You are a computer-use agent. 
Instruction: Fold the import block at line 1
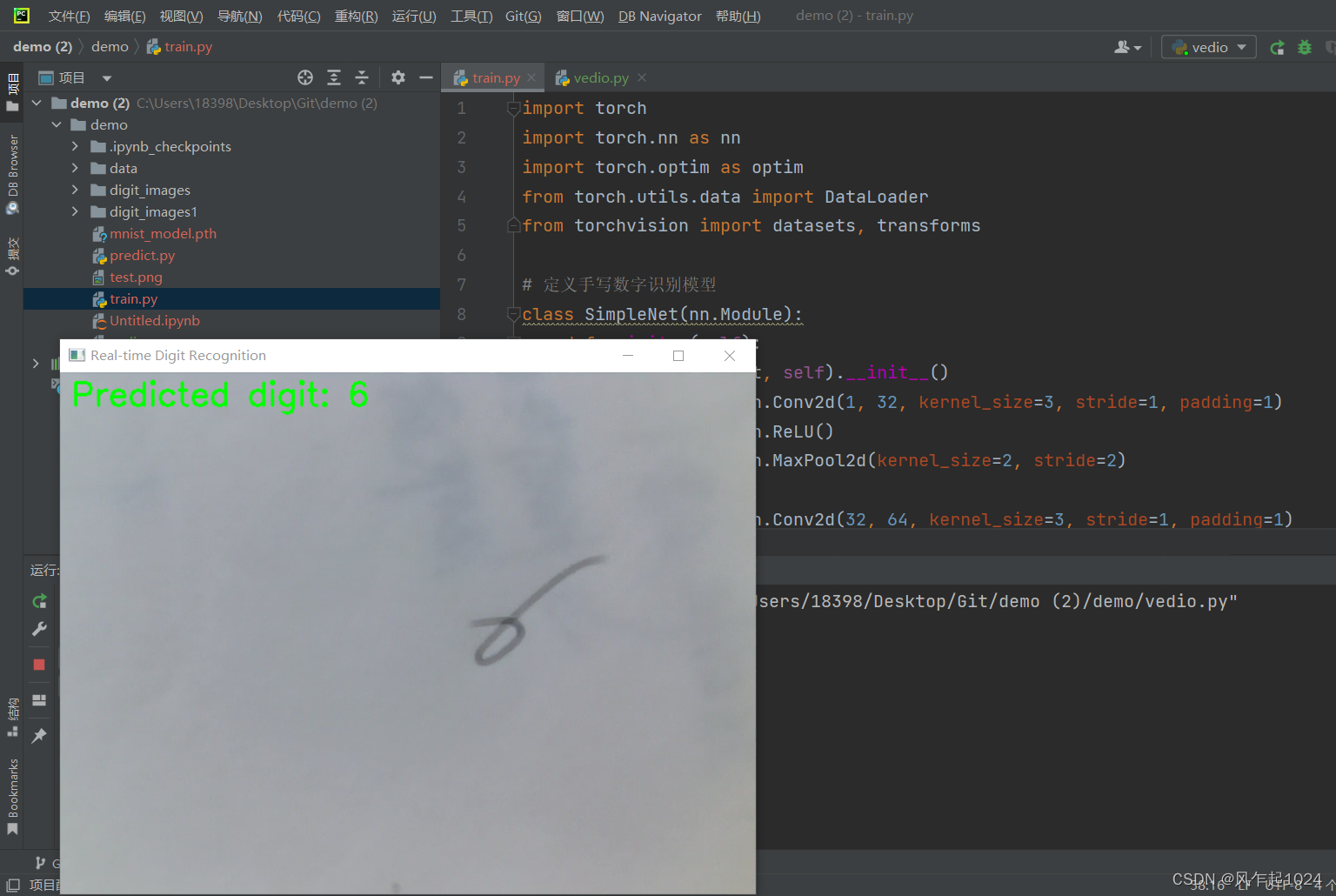pos(513,109)
